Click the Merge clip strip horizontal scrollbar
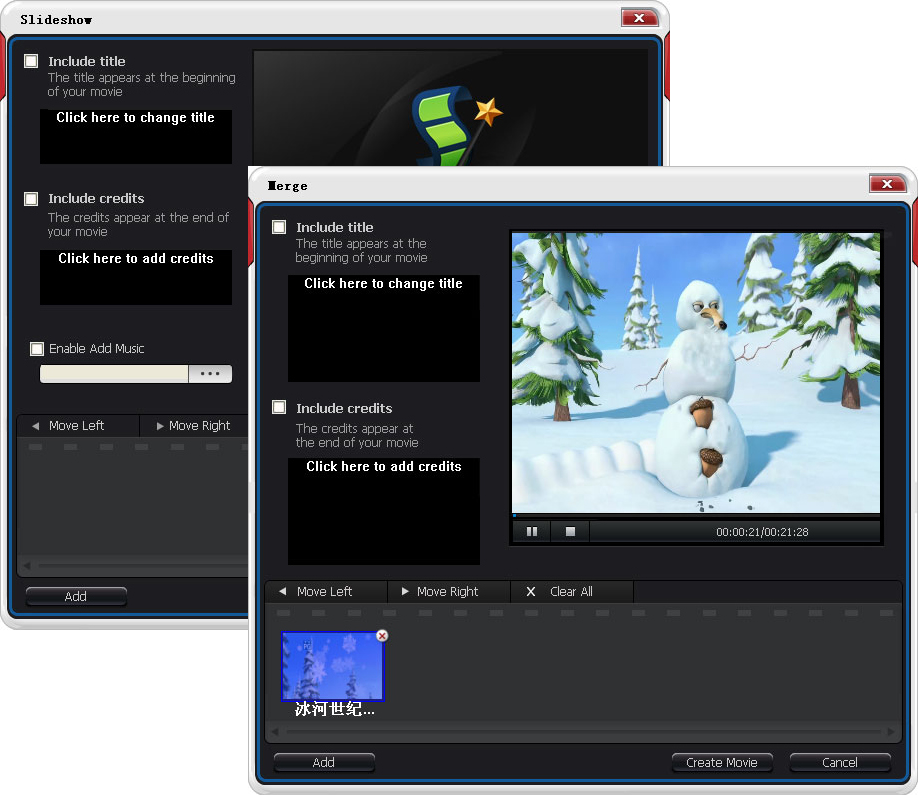 (583, 731)
